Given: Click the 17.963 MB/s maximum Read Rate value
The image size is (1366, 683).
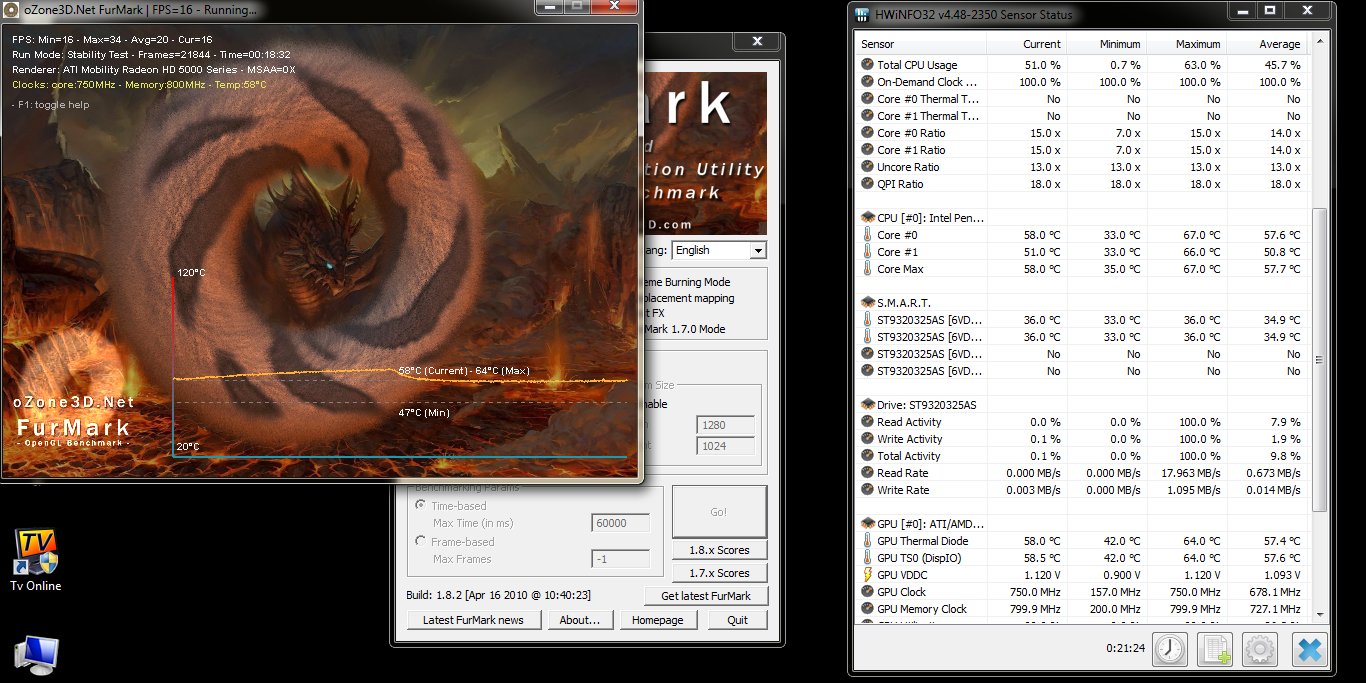Looking at the screenshot, I should tap(1187, 473).
